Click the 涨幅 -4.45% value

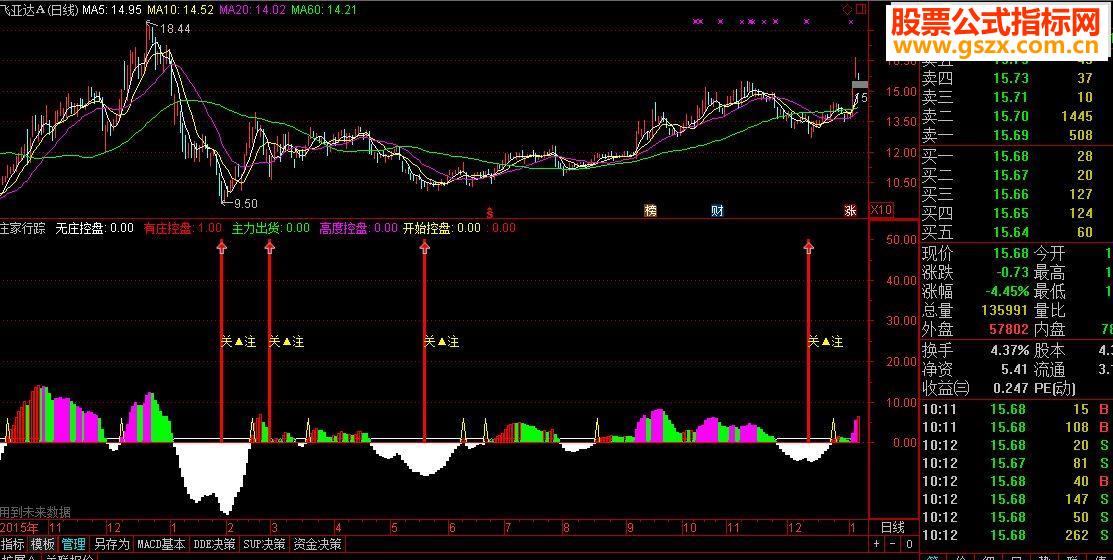pos(1006,292)
